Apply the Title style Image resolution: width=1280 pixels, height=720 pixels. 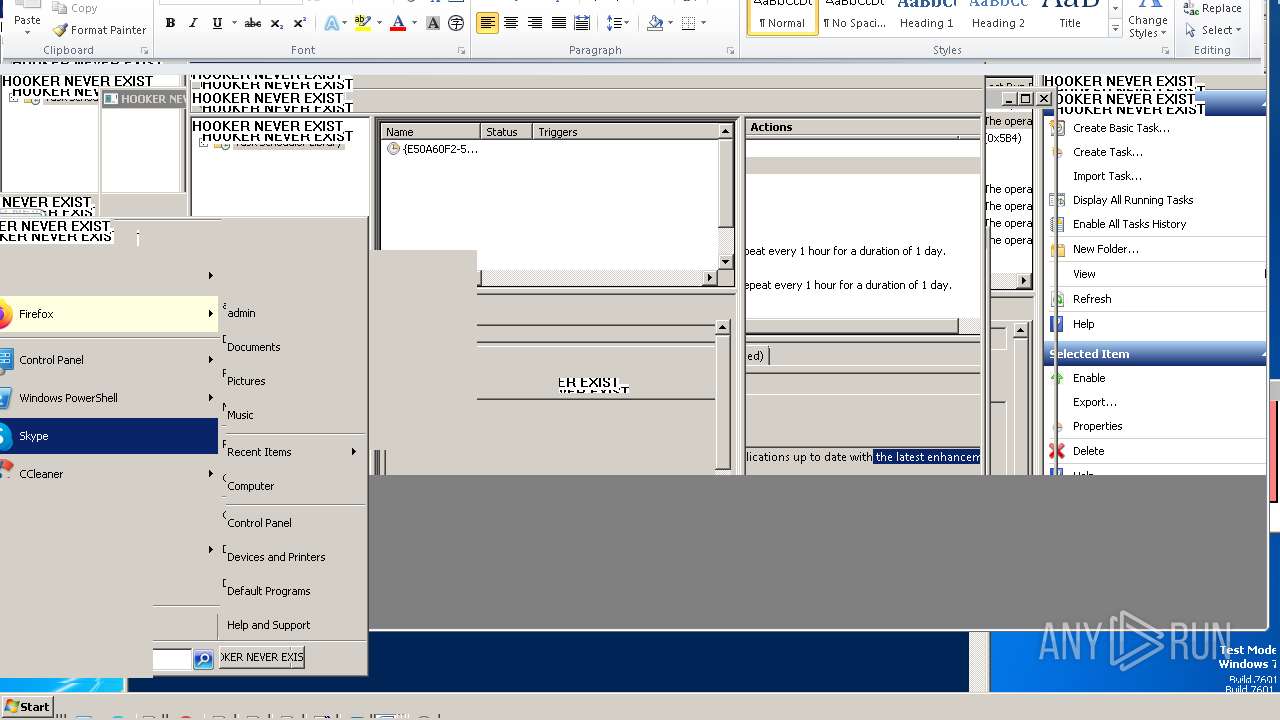coord(1070,17)
